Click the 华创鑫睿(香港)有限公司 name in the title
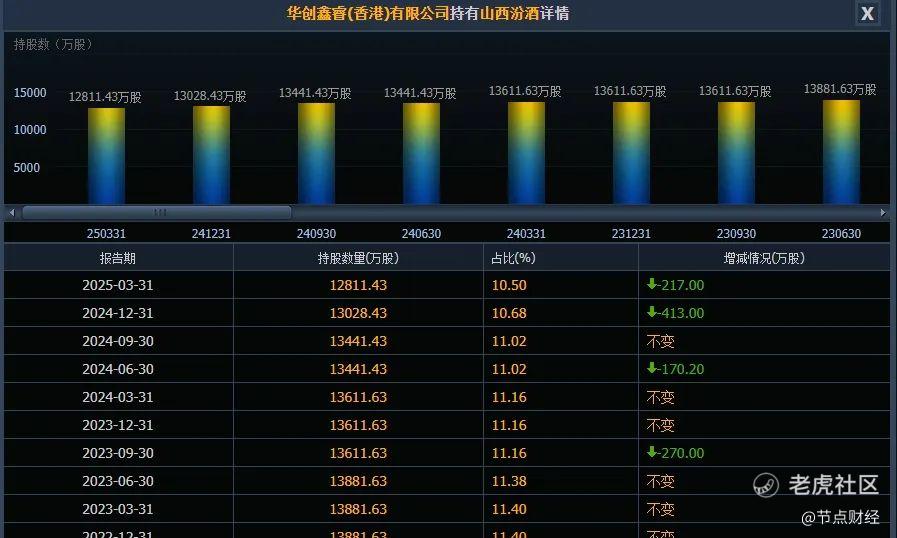 click(x=368, y=13)
